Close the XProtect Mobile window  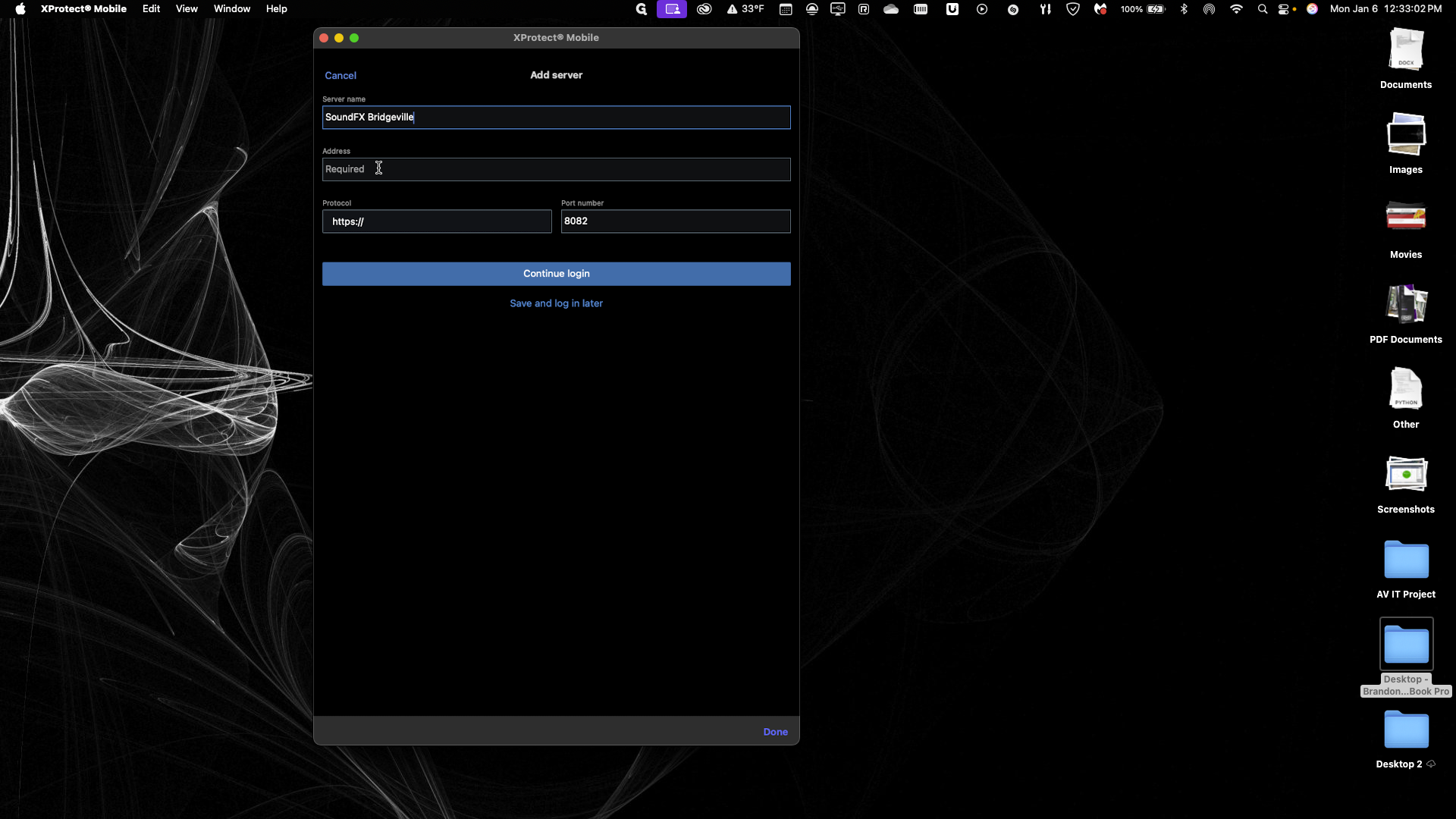click(324, 38)
